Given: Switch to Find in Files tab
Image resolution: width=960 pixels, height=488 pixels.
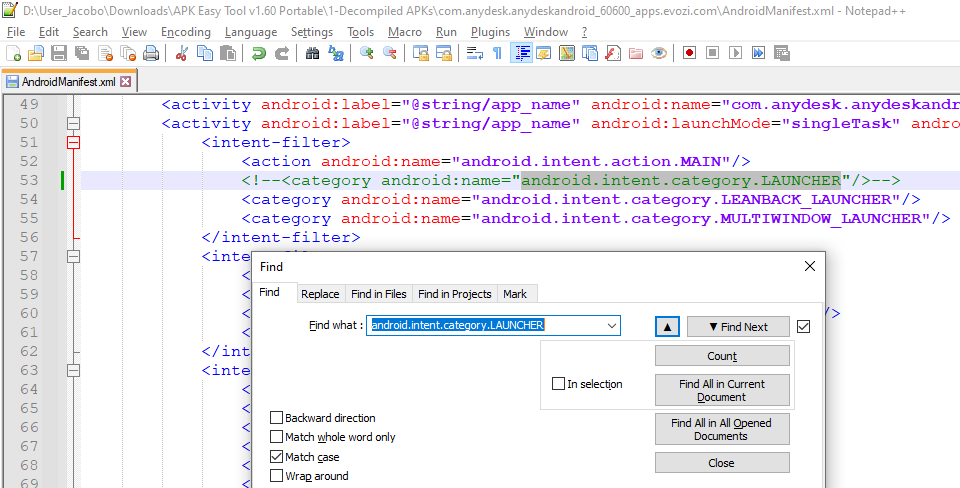Looking at the screenshot, I should click(x=379, y=294).
